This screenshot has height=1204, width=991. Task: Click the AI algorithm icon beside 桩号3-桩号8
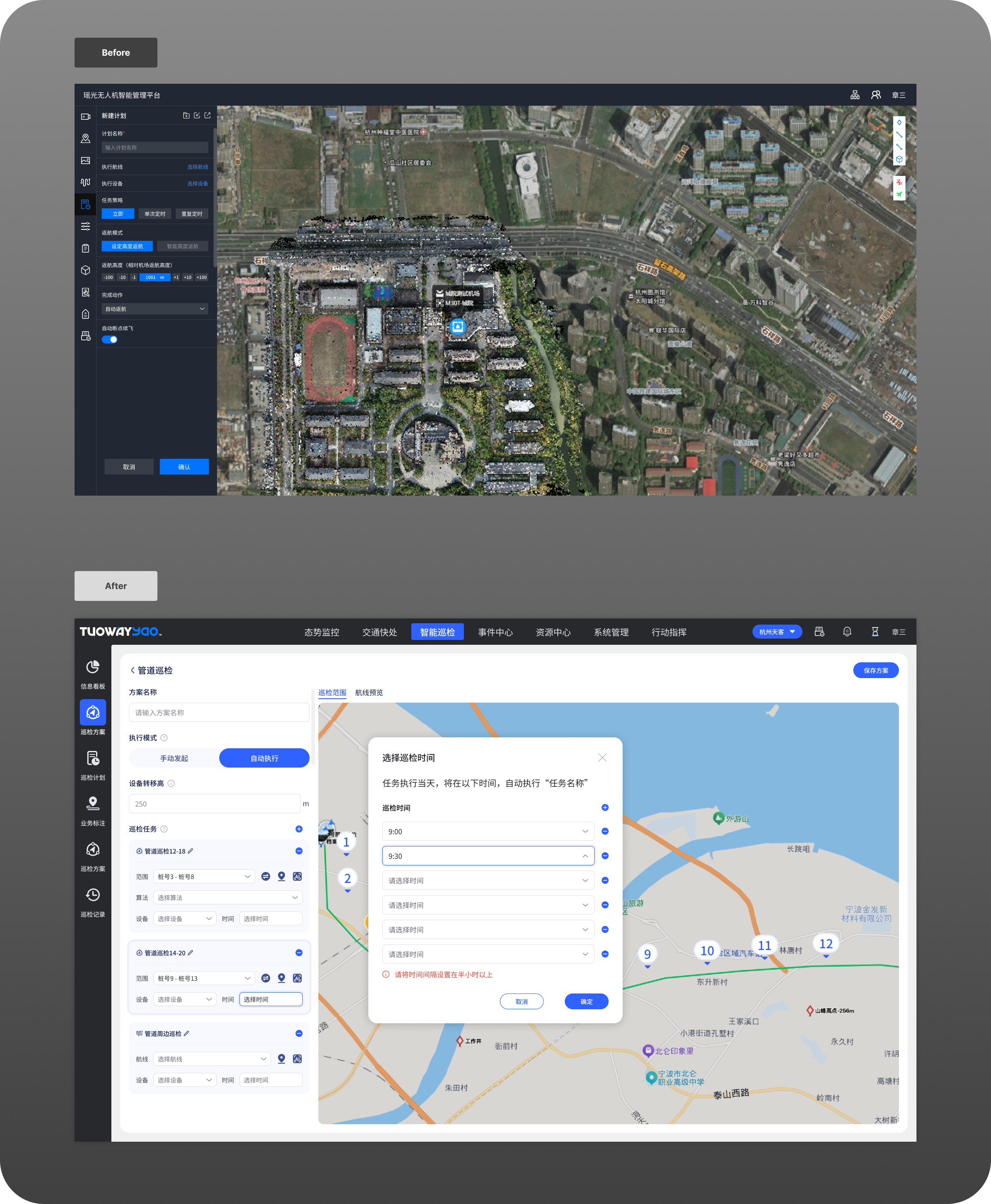[x=297, y=876]
